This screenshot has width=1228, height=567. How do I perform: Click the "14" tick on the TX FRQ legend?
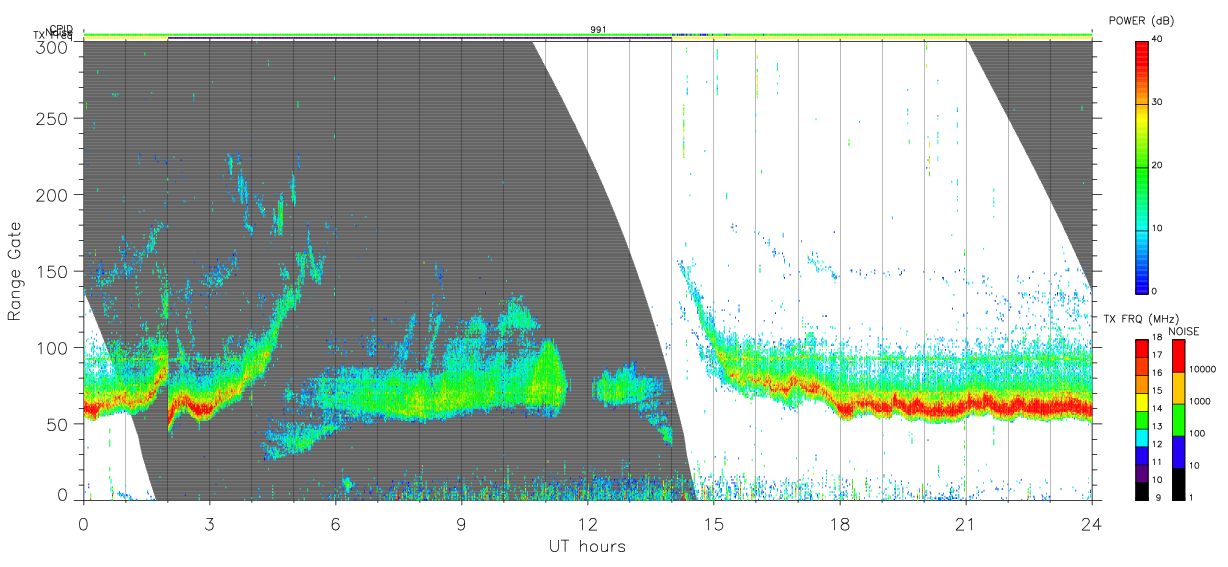[x=1157, y=408]
